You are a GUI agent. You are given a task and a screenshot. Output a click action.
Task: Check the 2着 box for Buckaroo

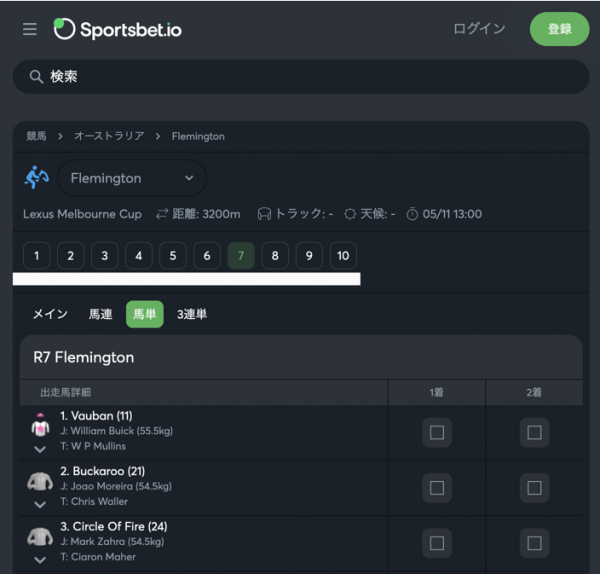[534, 488]
